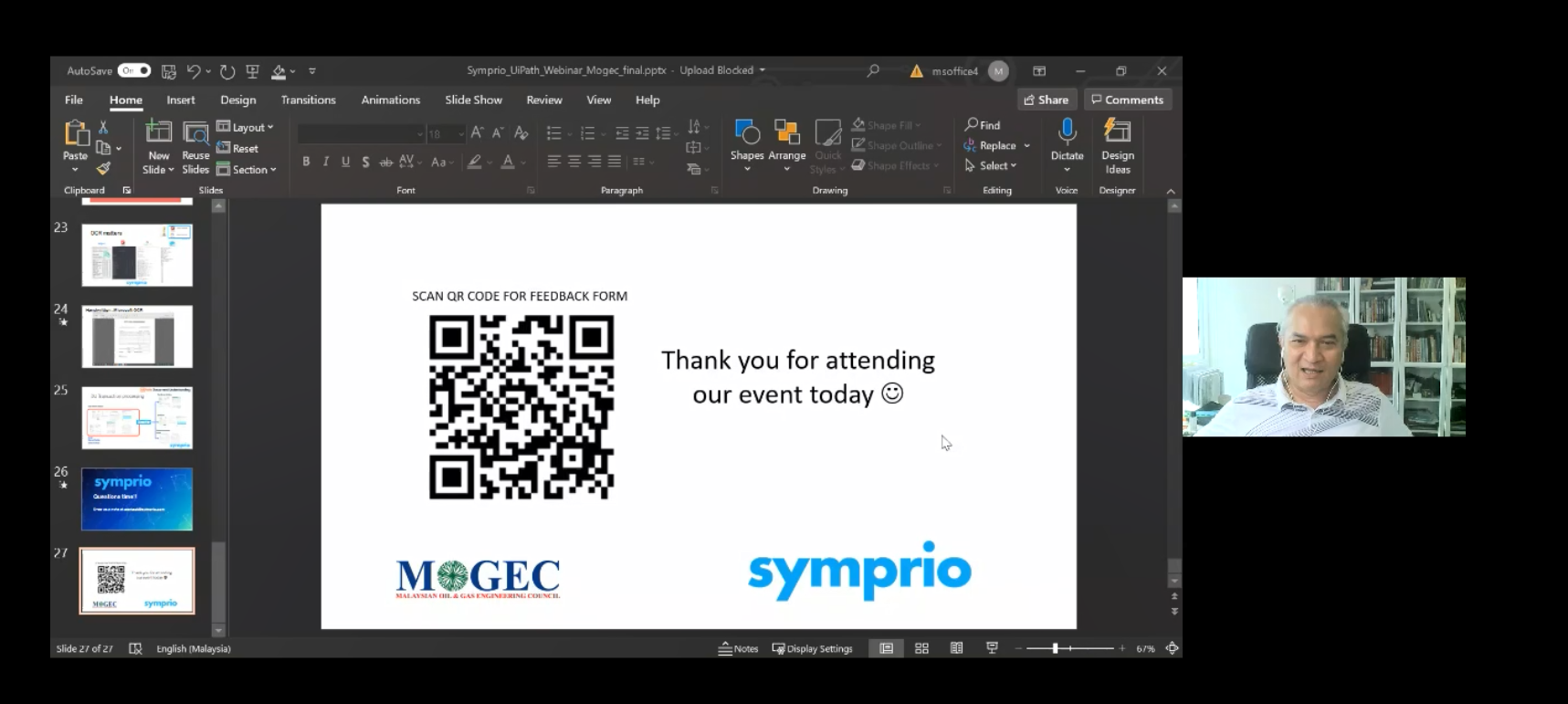This screenshot has height=704, width=1568.
Task: Toggle Italic formatting
Action: [326, 162]
